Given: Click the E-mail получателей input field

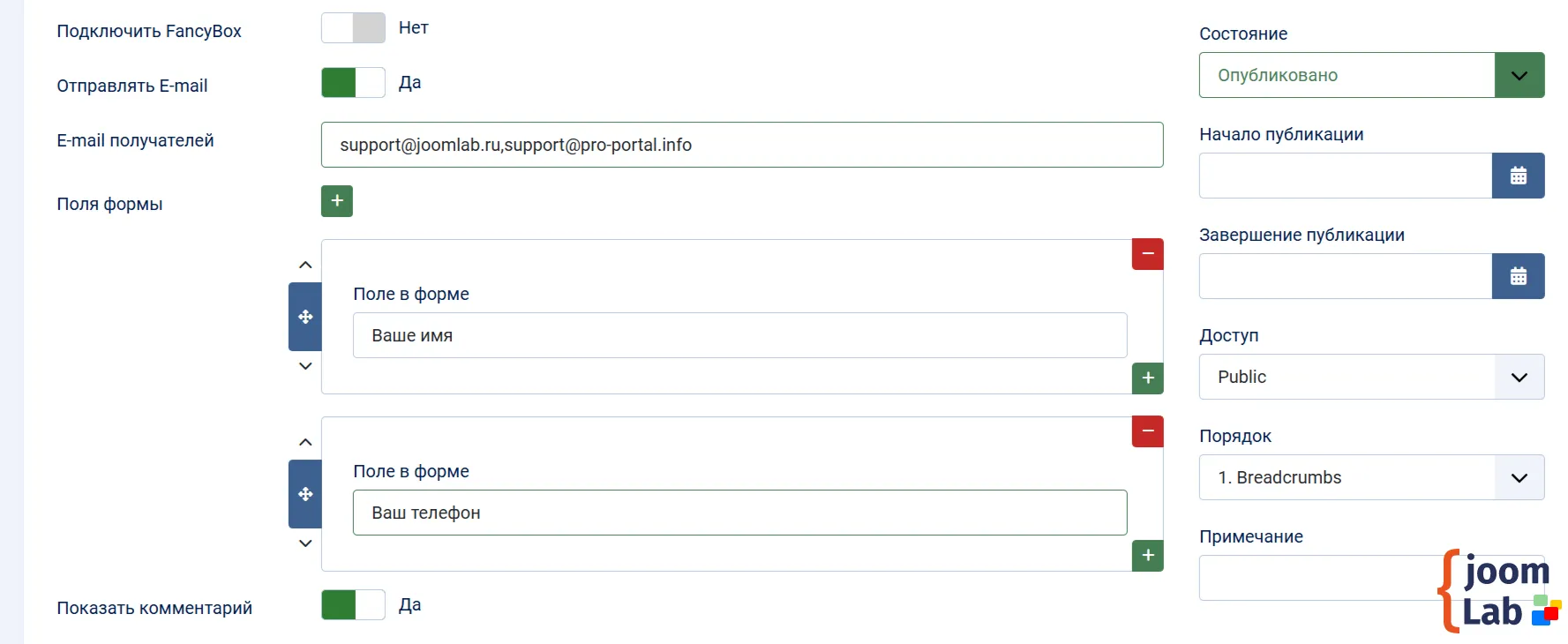Looking at the screenshot, I should coord(741,145).
